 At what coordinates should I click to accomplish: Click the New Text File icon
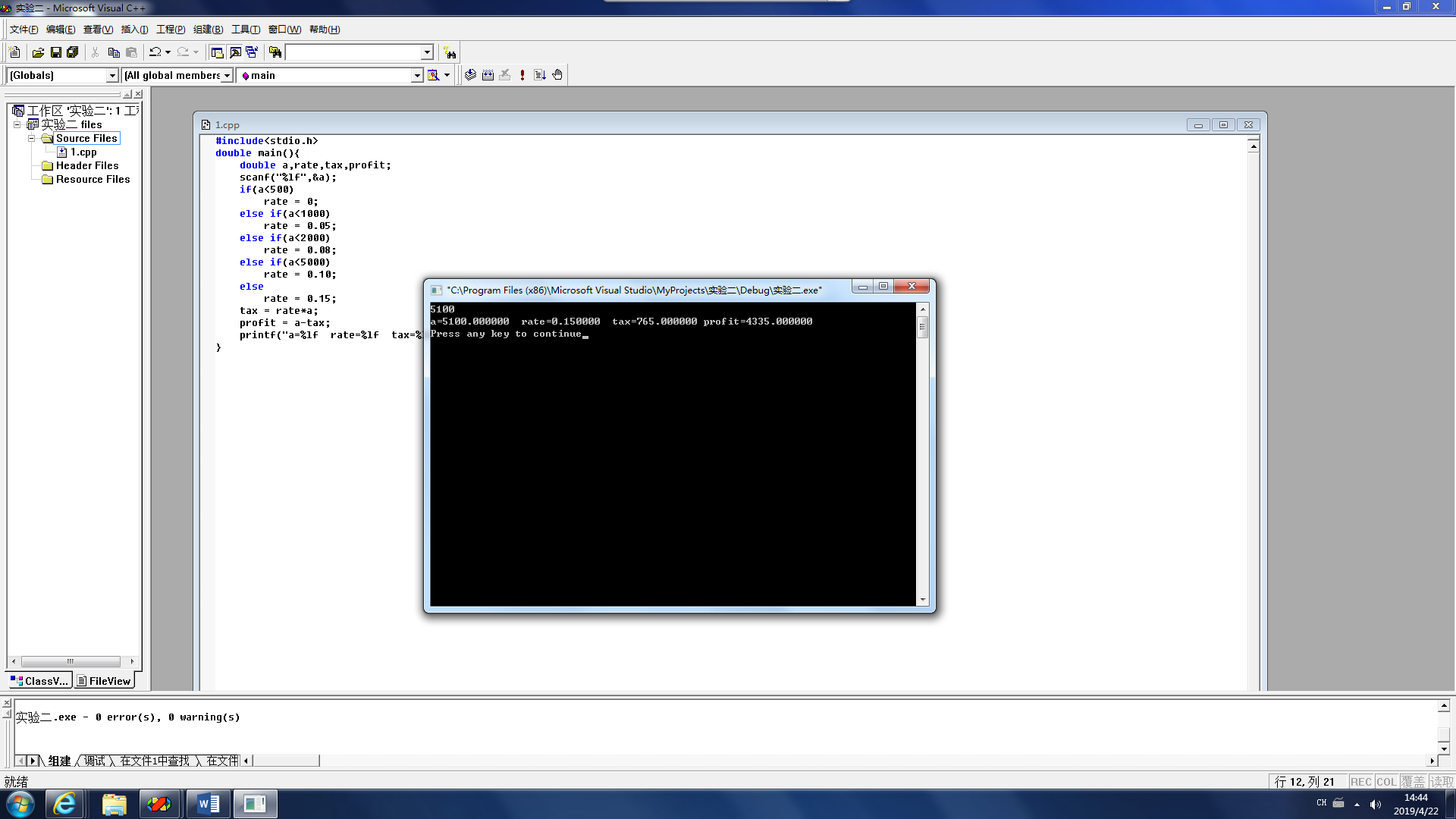click(14, 52)
